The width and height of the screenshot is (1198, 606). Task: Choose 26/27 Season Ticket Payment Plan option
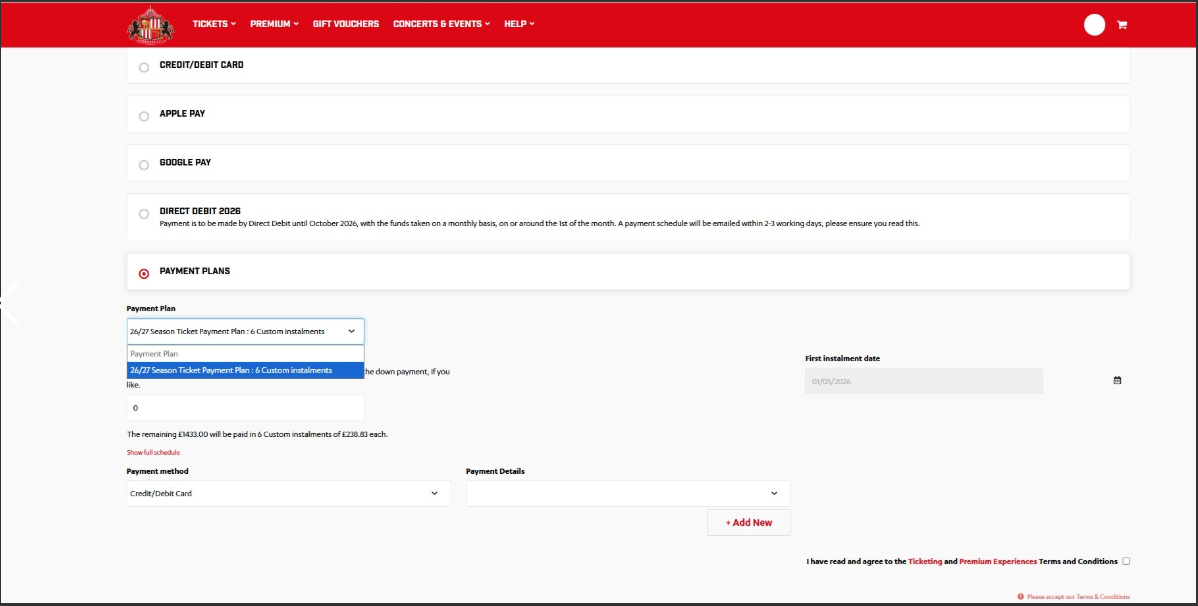pyautogui.click(x=245, y=370)
